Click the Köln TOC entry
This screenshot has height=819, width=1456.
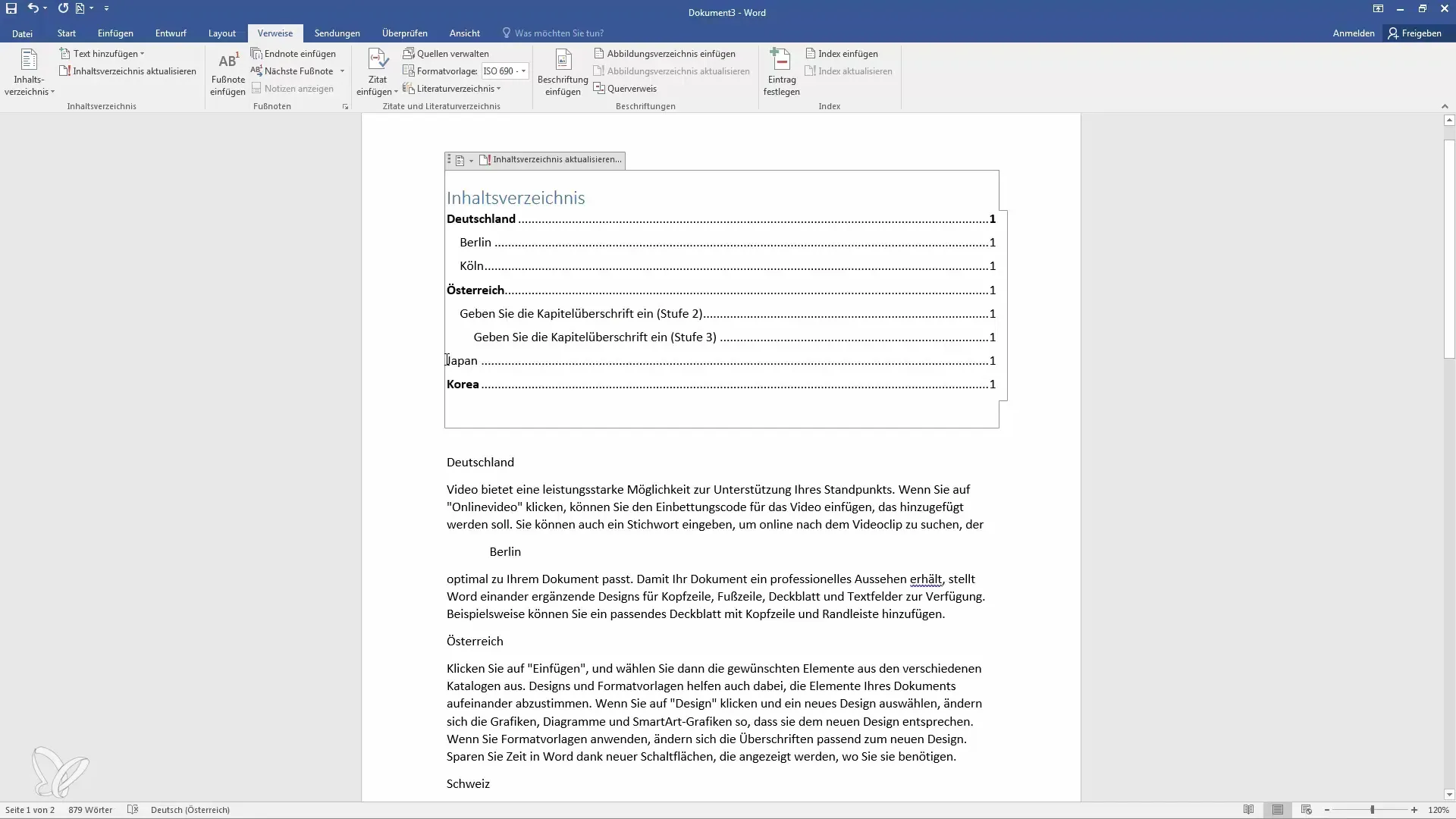pos(727,266)
